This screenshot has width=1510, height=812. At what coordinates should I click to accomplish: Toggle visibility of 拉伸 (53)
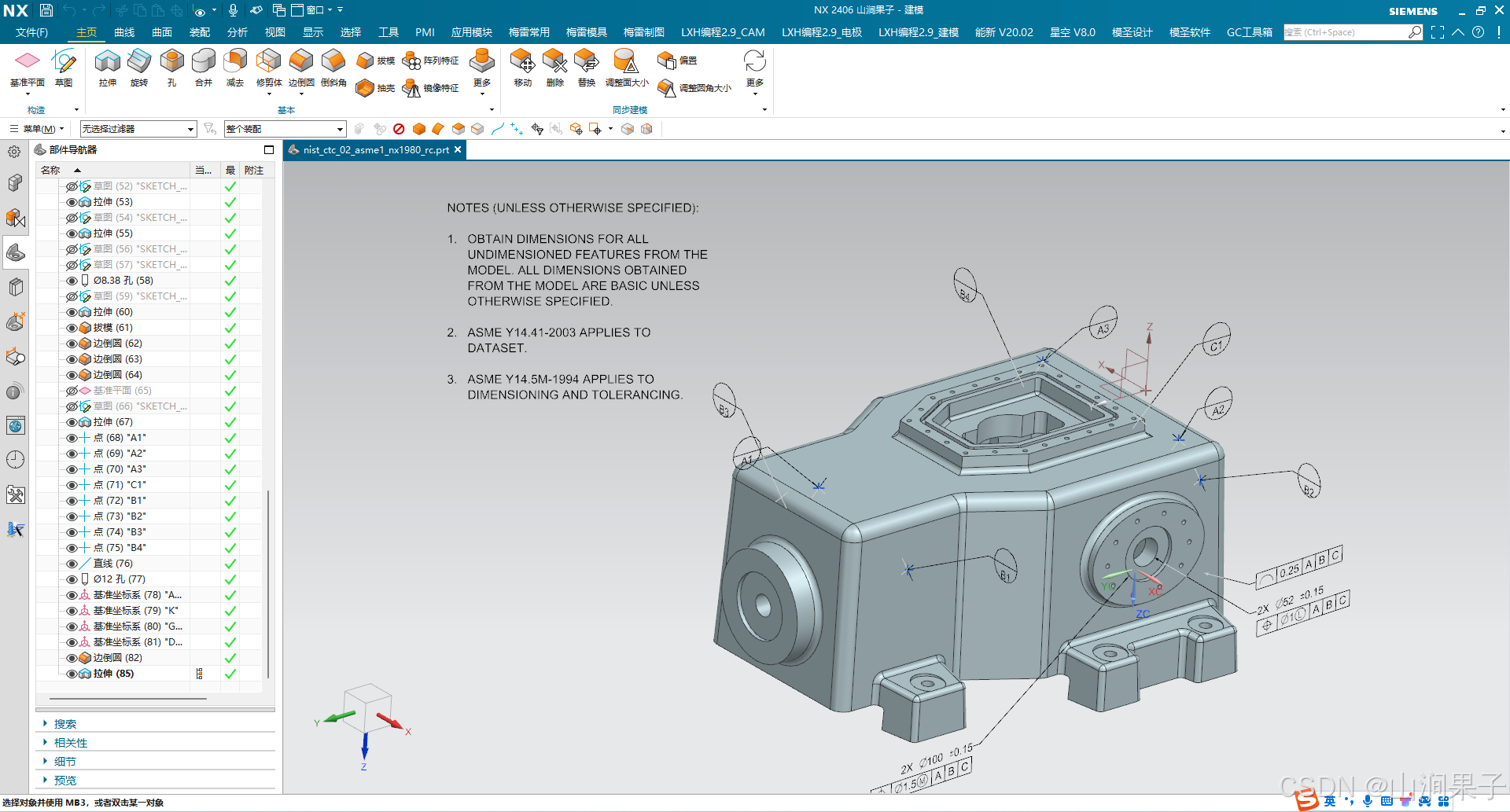coord(72,202)
